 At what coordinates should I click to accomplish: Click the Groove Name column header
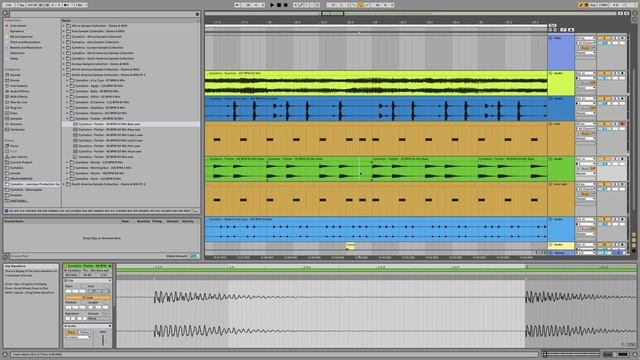[14, 222]
